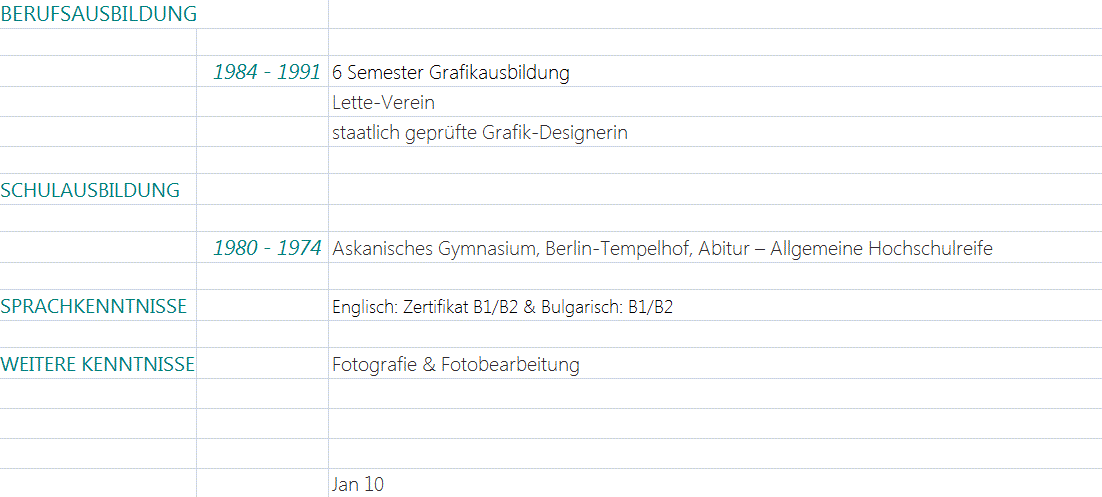Select the empty cell left of '1980 - 1974'

tap(98, 248)
